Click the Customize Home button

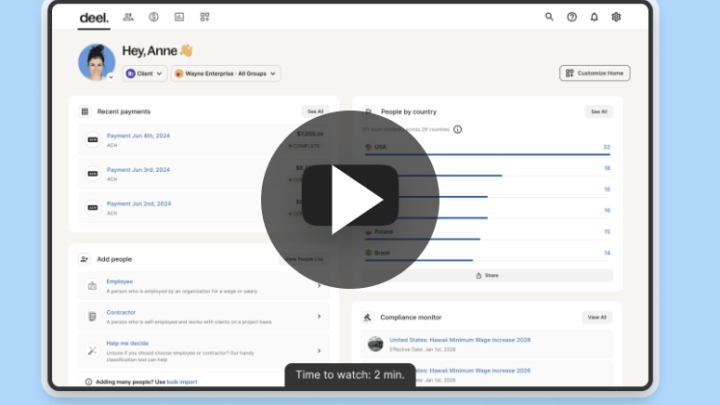[595, 73]
